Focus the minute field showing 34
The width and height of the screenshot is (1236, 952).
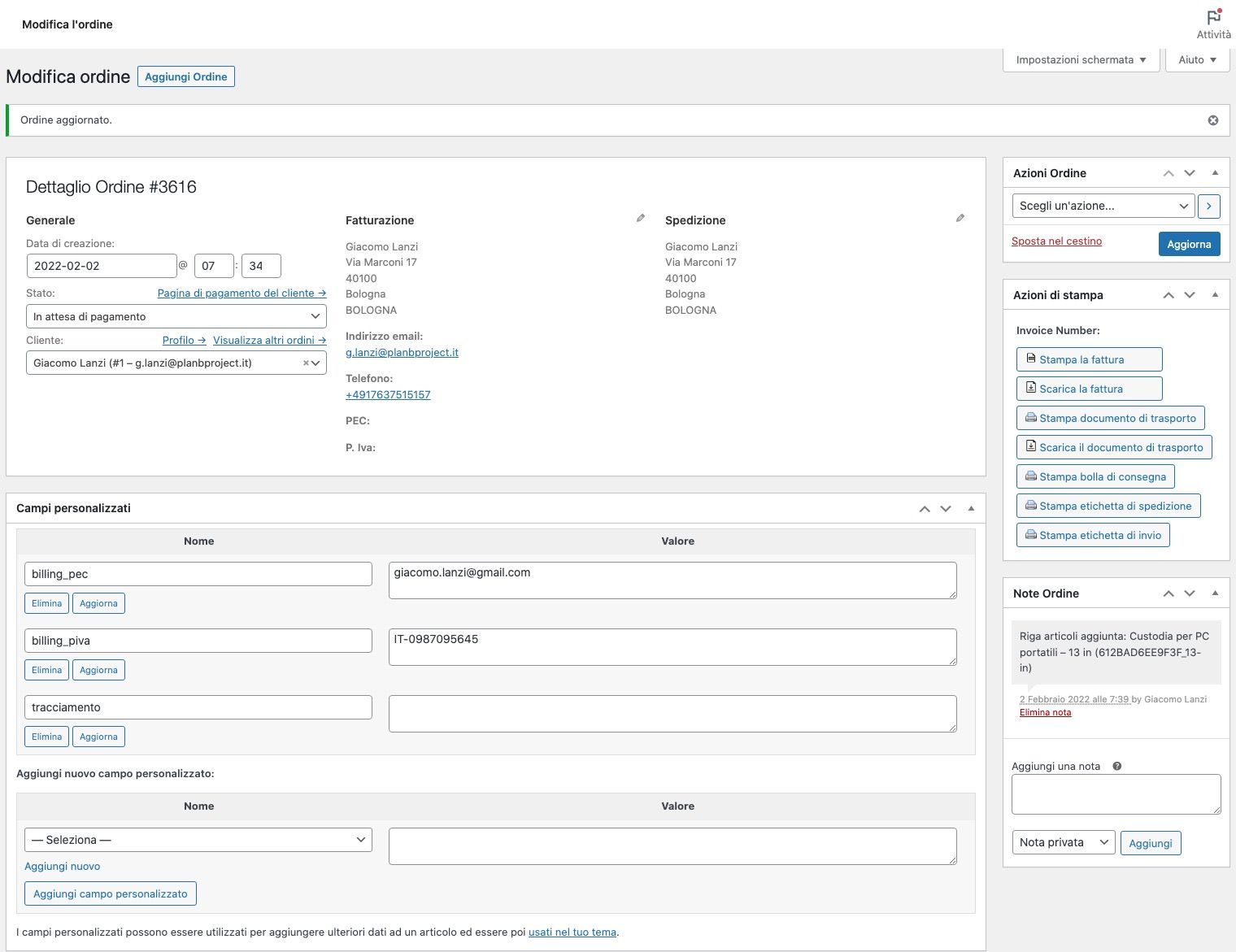[x=261, y=266]
